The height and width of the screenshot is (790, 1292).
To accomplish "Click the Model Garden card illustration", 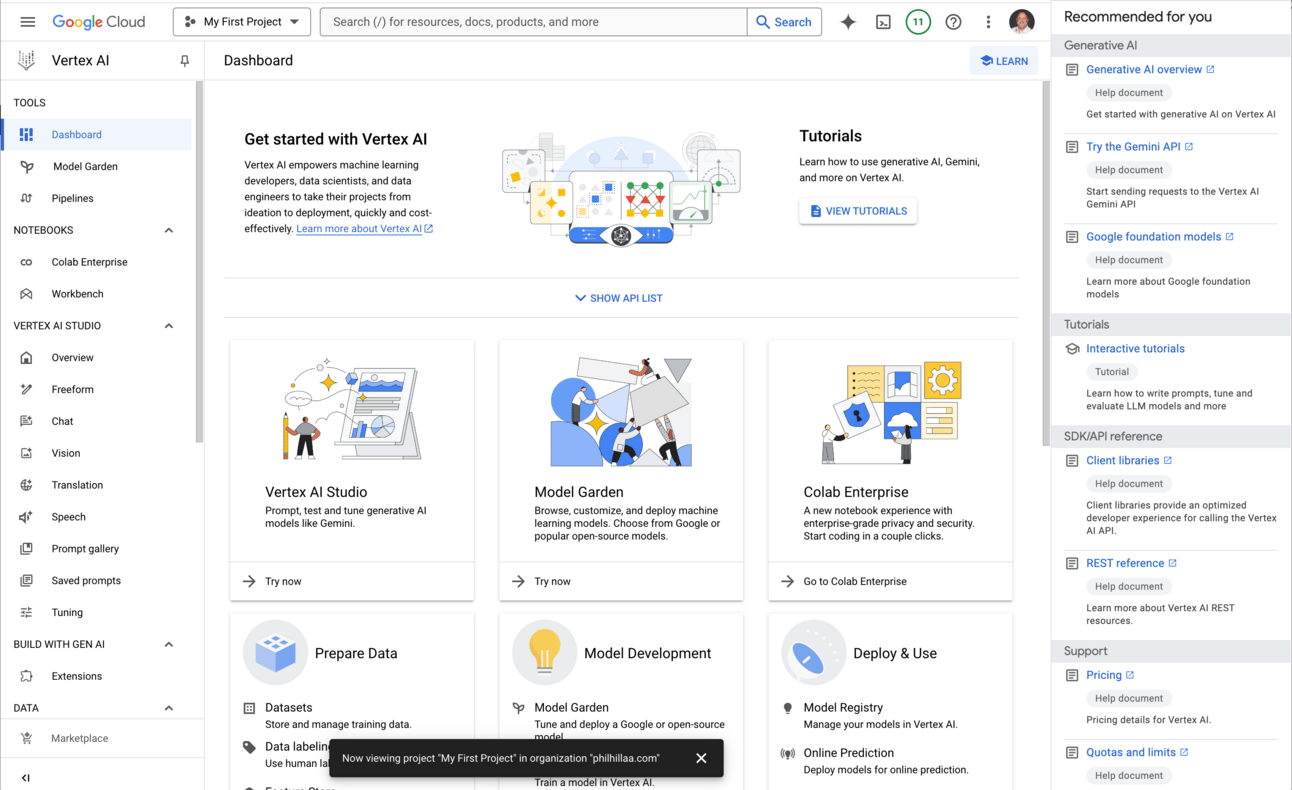I will pos(621,411).
